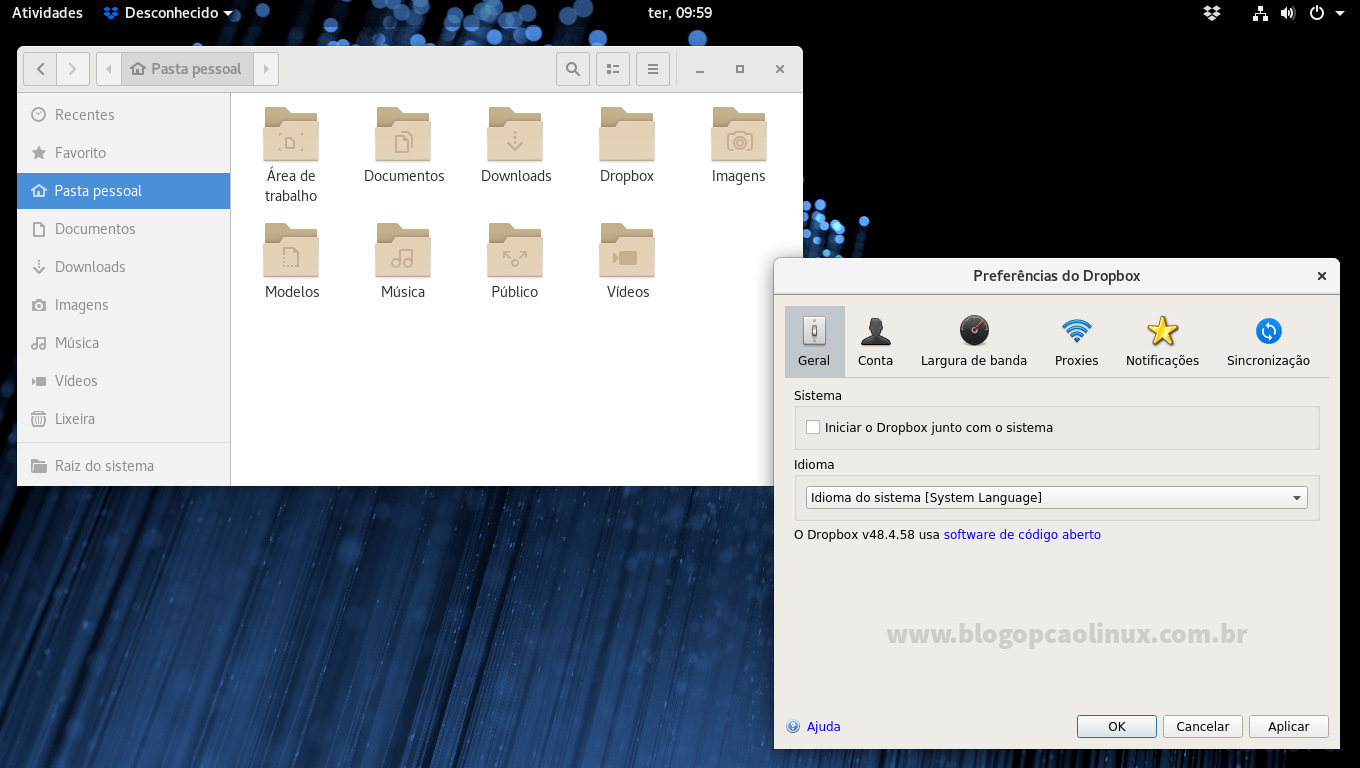1360x768 pixels.
Task: Maximize the file manager window
Action: (740, 69)
